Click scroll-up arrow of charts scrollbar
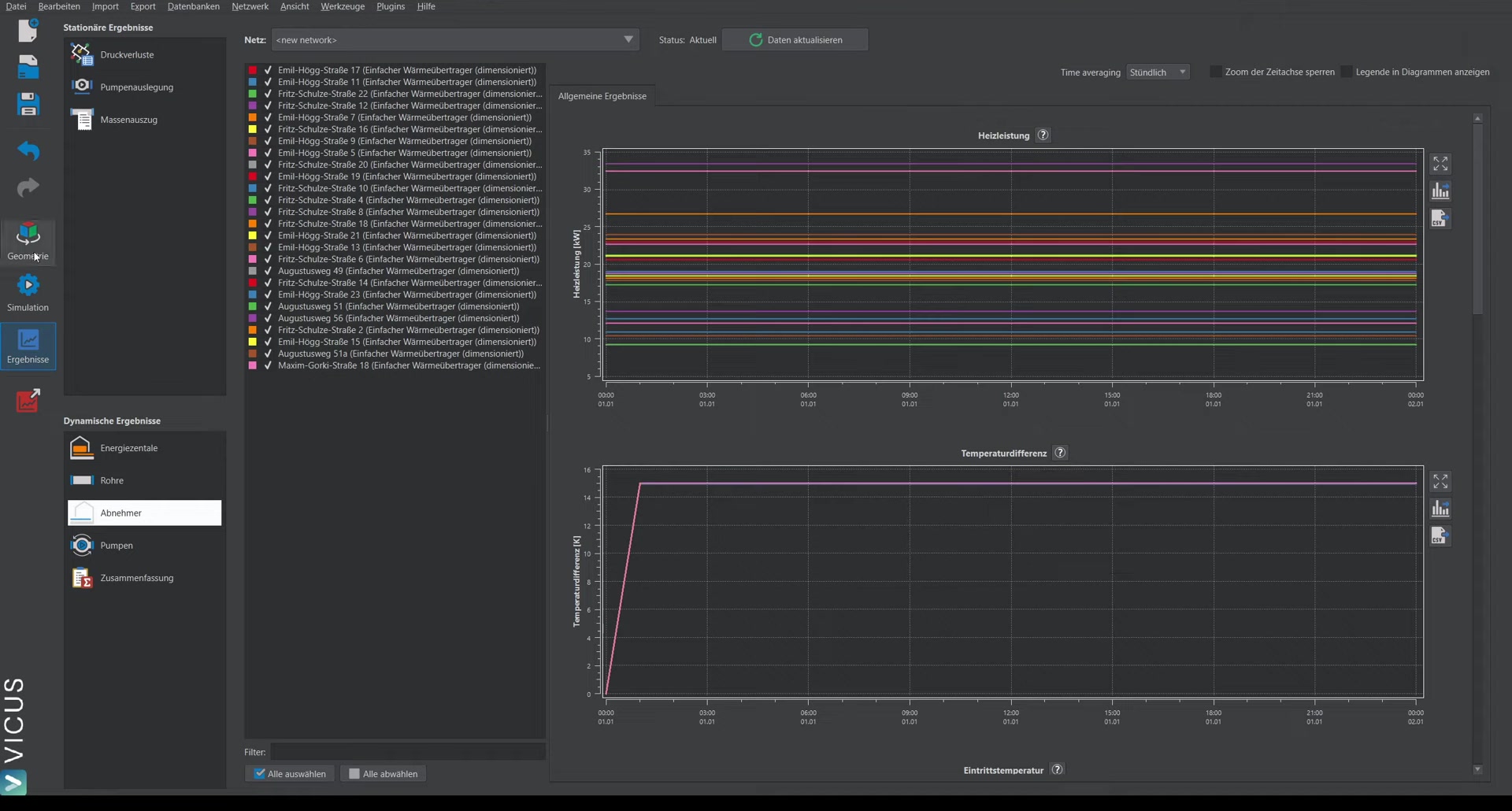 point(1477,118)
